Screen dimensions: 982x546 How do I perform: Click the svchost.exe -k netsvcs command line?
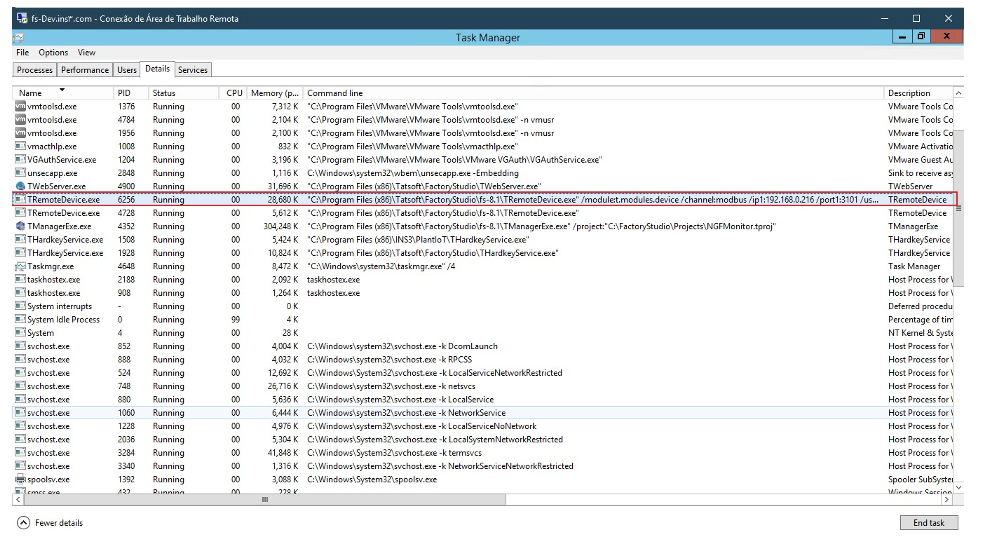coord(391,386)
